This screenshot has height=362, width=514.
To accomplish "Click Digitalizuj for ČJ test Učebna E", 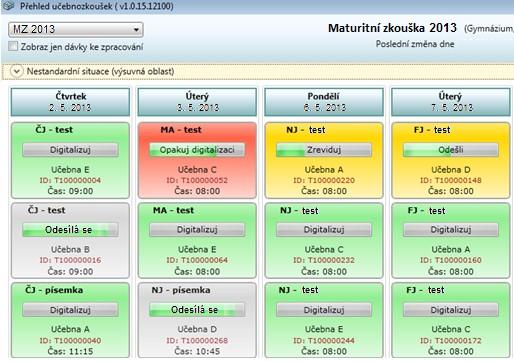I will click(x=70, y=150).
